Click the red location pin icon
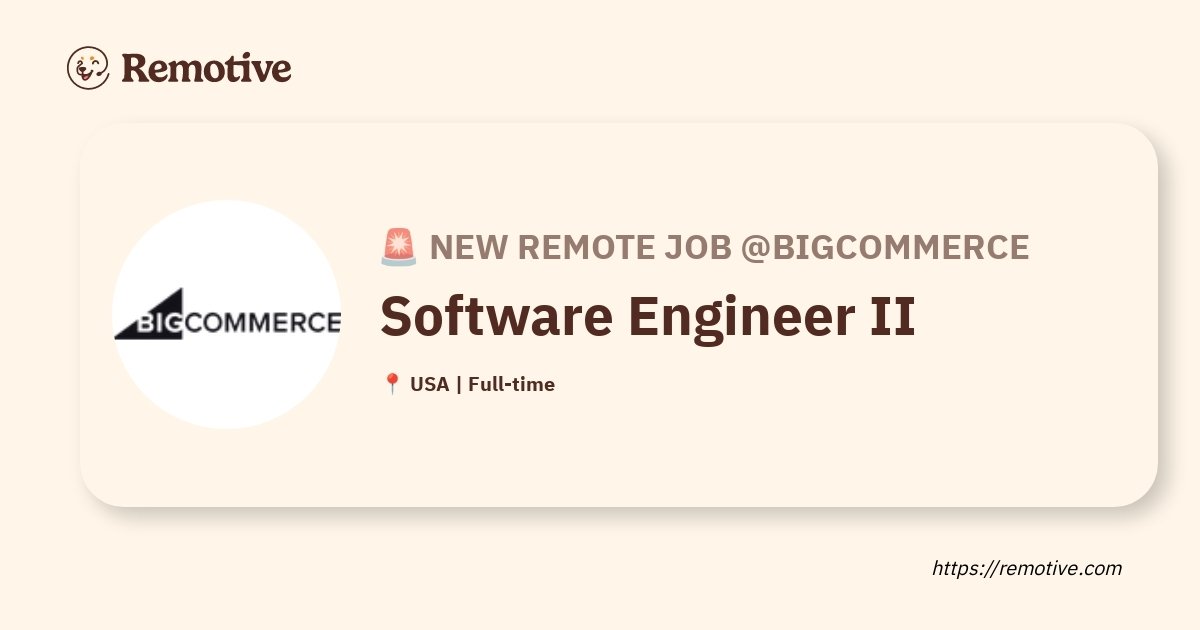Screen dimensions: 1200x630 tap(392, 384)
